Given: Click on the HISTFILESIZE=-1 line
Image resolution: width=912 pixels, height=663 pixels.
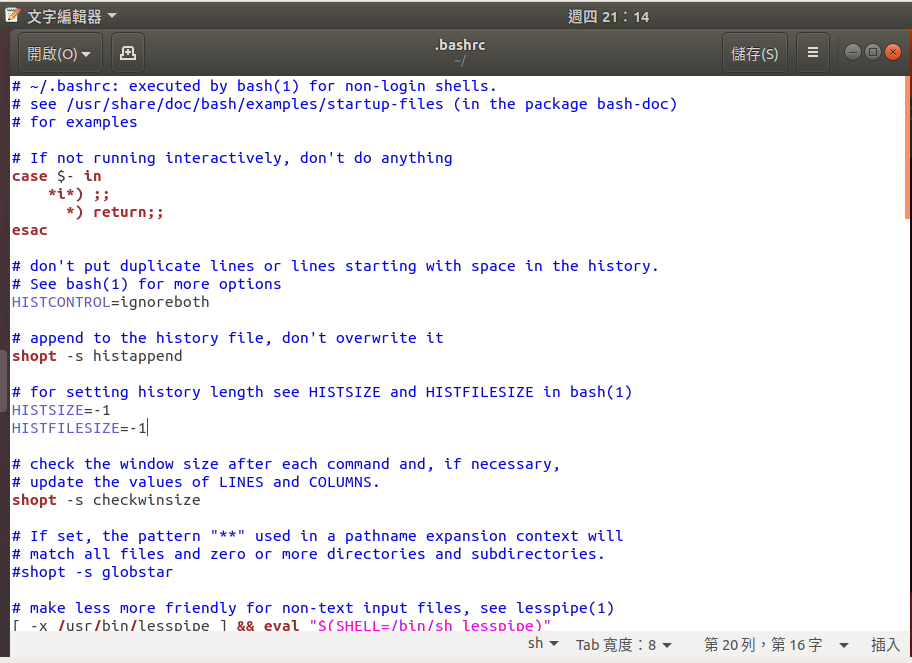Looking at the screenshot, I should (x=79, y=428).
